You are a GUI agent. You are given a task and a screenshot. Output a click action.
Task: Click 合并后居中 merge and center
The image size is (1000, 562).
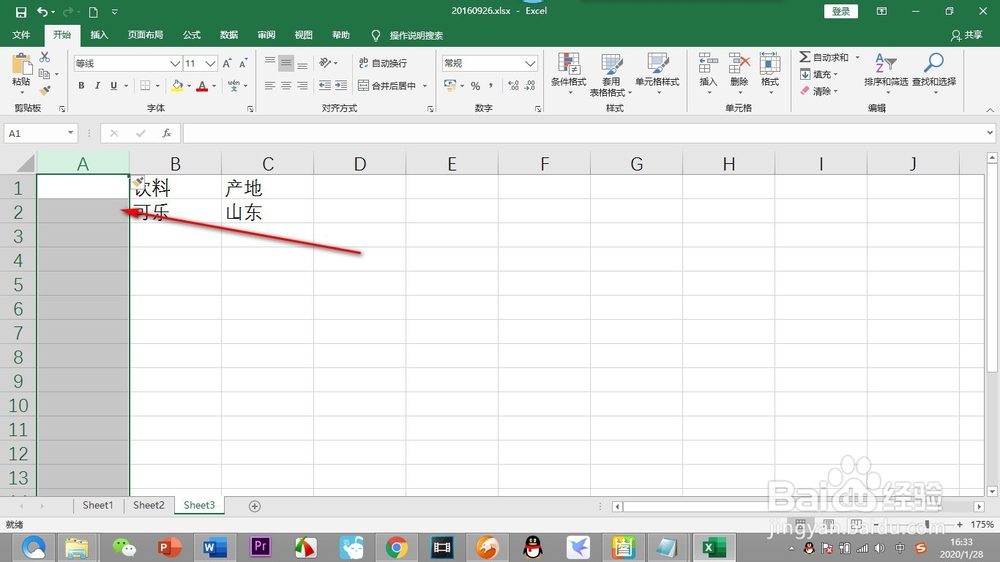tap(387, 85)
